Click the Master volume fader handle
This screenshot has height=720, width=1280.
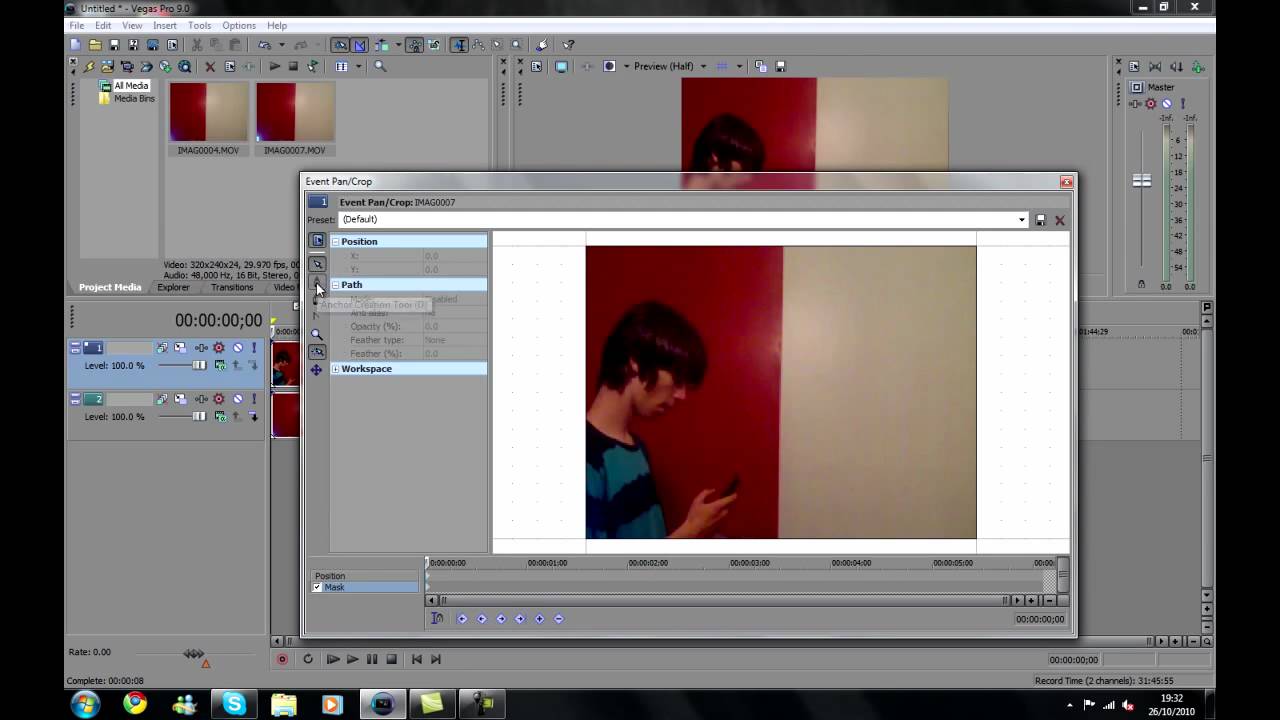click(1141, 181)
